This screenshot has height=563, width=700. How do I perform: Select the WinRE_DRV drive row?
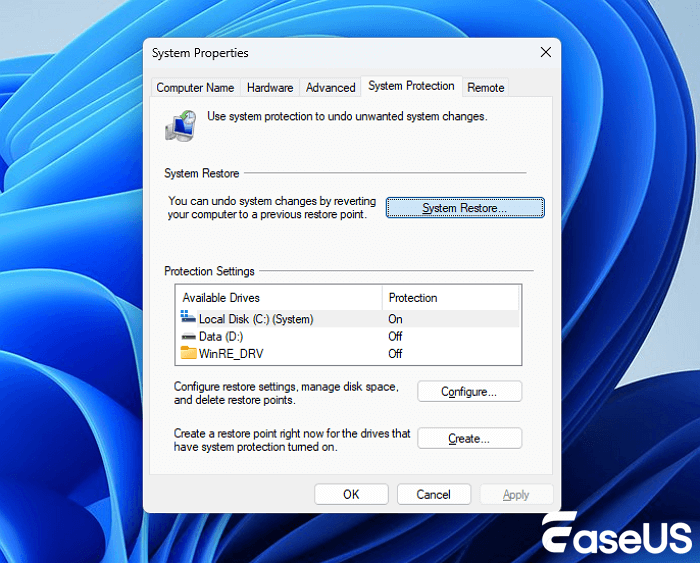pyautogui.click(x=349, y=354)
